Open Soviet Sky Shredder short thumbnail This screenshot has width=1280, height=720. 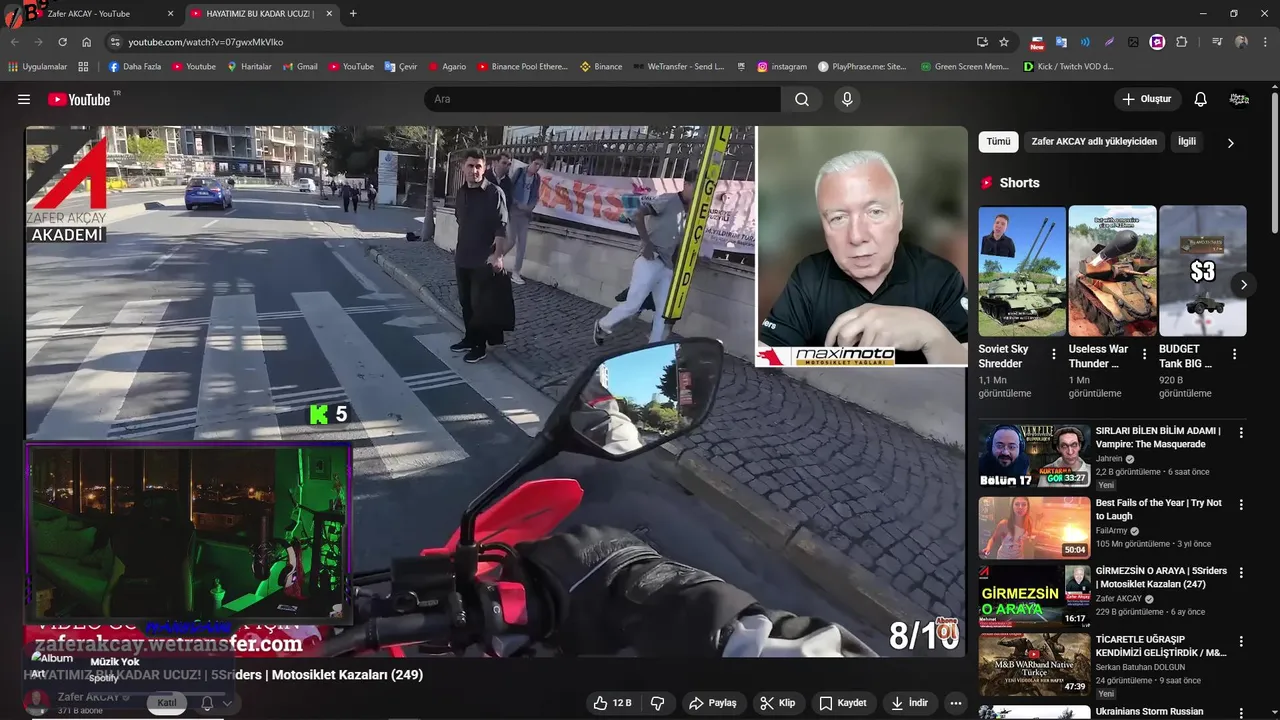pyautogui.click(x=1021, y=271)
